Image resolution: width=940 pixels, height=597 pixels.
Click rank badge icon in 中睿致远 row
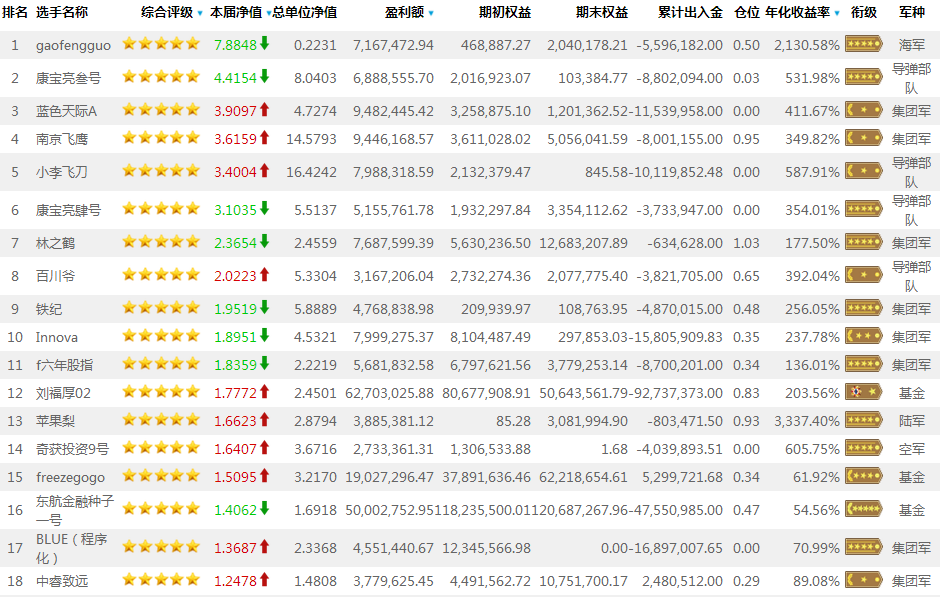[863, 580]
